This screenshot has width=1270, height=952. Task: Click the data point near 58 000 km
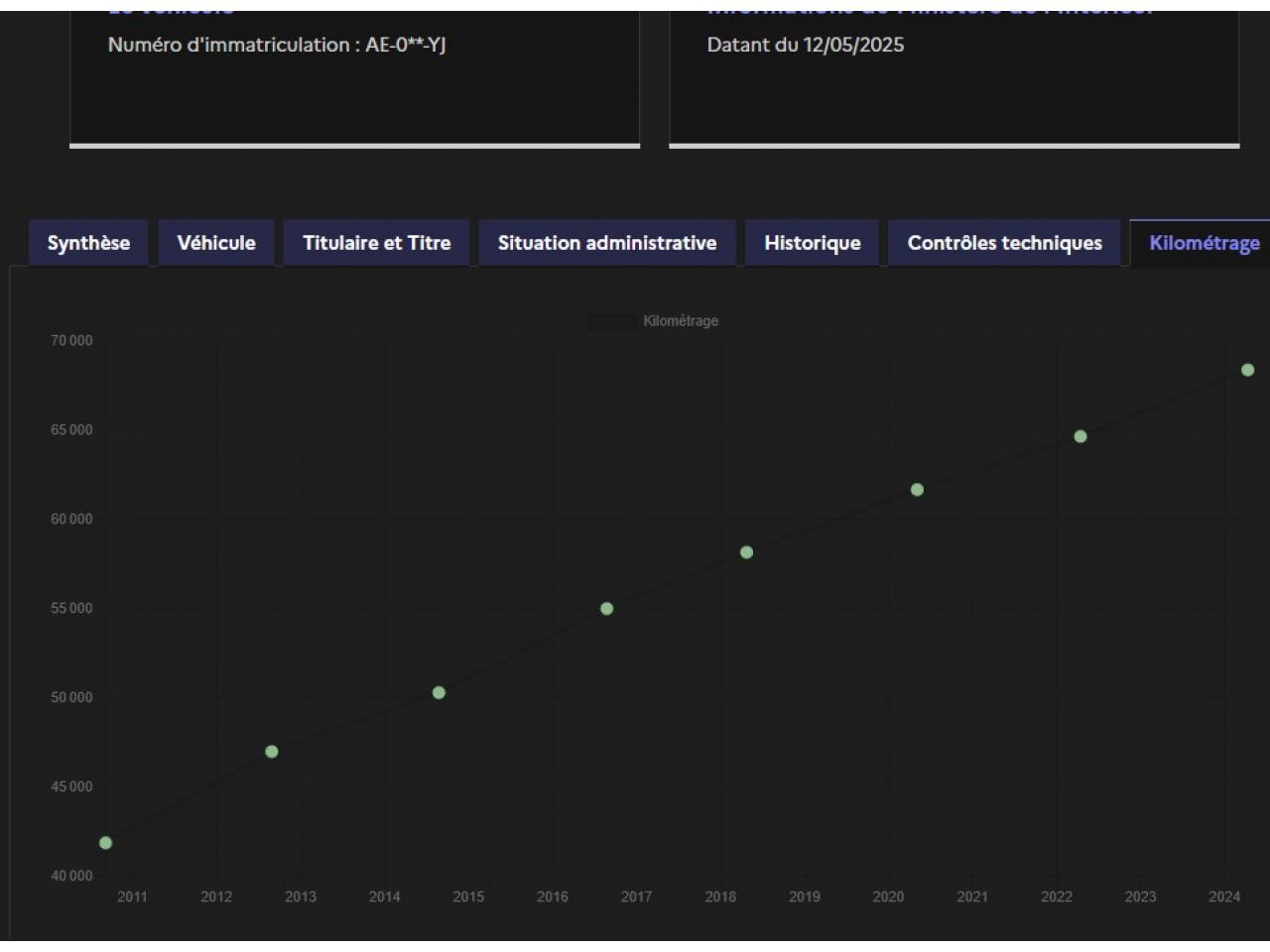[x=746, y=552]
